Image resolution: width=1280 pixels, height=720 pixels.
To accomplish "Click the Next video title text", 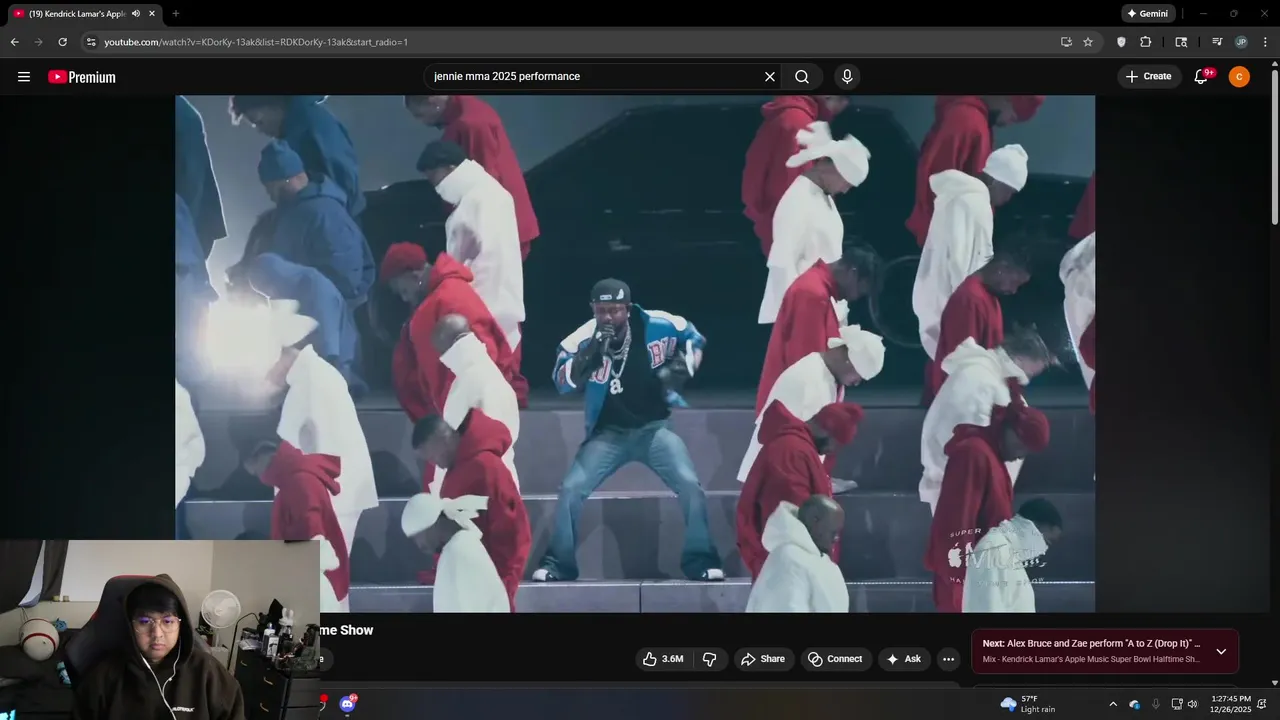I will pos(1091,644).
